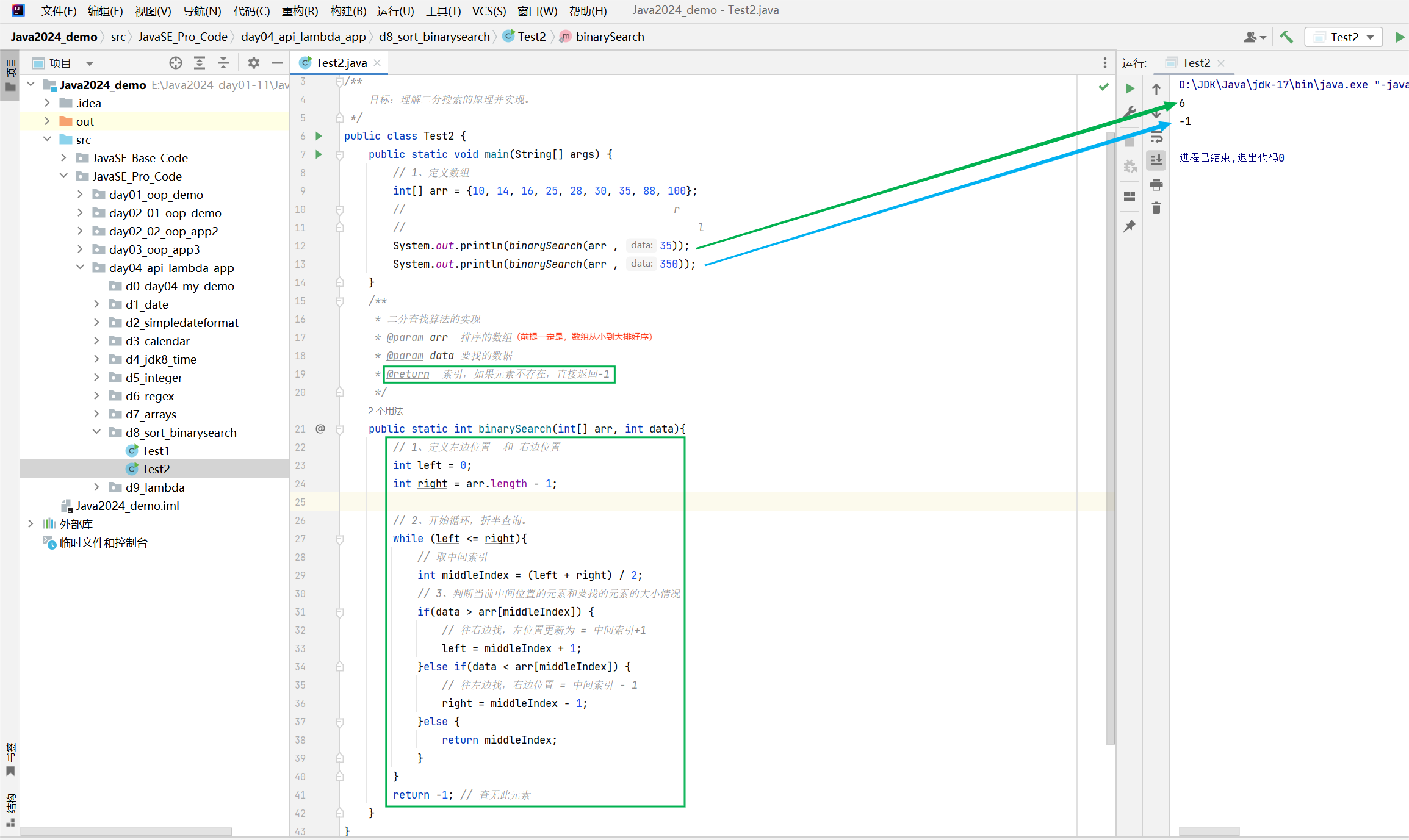Collapse the day04_api_lambda_app folder

coord(80,268)
